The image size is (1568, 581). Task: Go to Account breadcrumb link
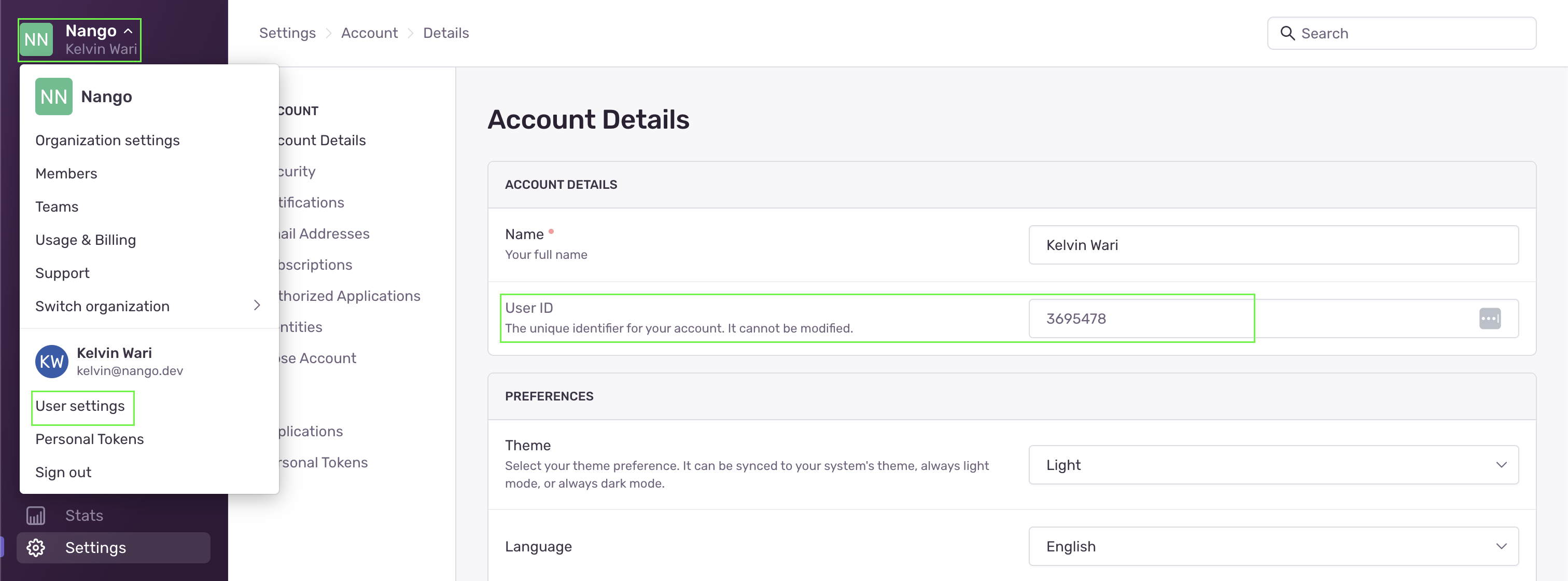(369, 33)
